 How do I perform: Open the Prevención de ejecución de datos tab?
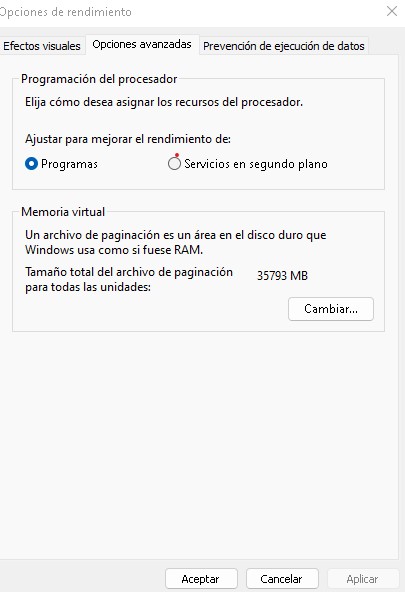point(284,46)
